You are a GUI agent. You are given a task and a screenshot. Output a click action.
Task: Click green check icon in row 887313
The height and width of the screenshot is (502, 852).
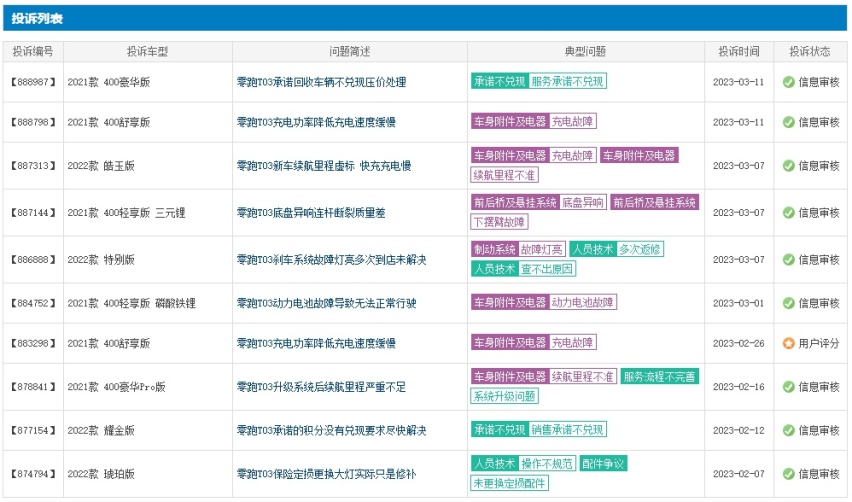point(788,166)
